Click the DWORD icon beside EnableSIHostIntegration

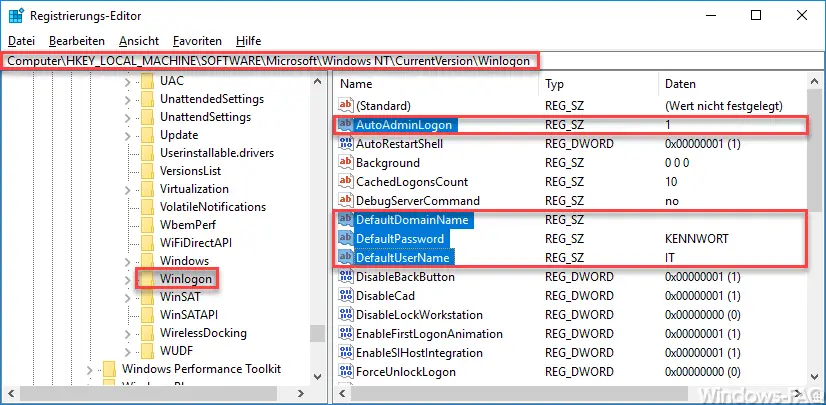pos(346,352)
